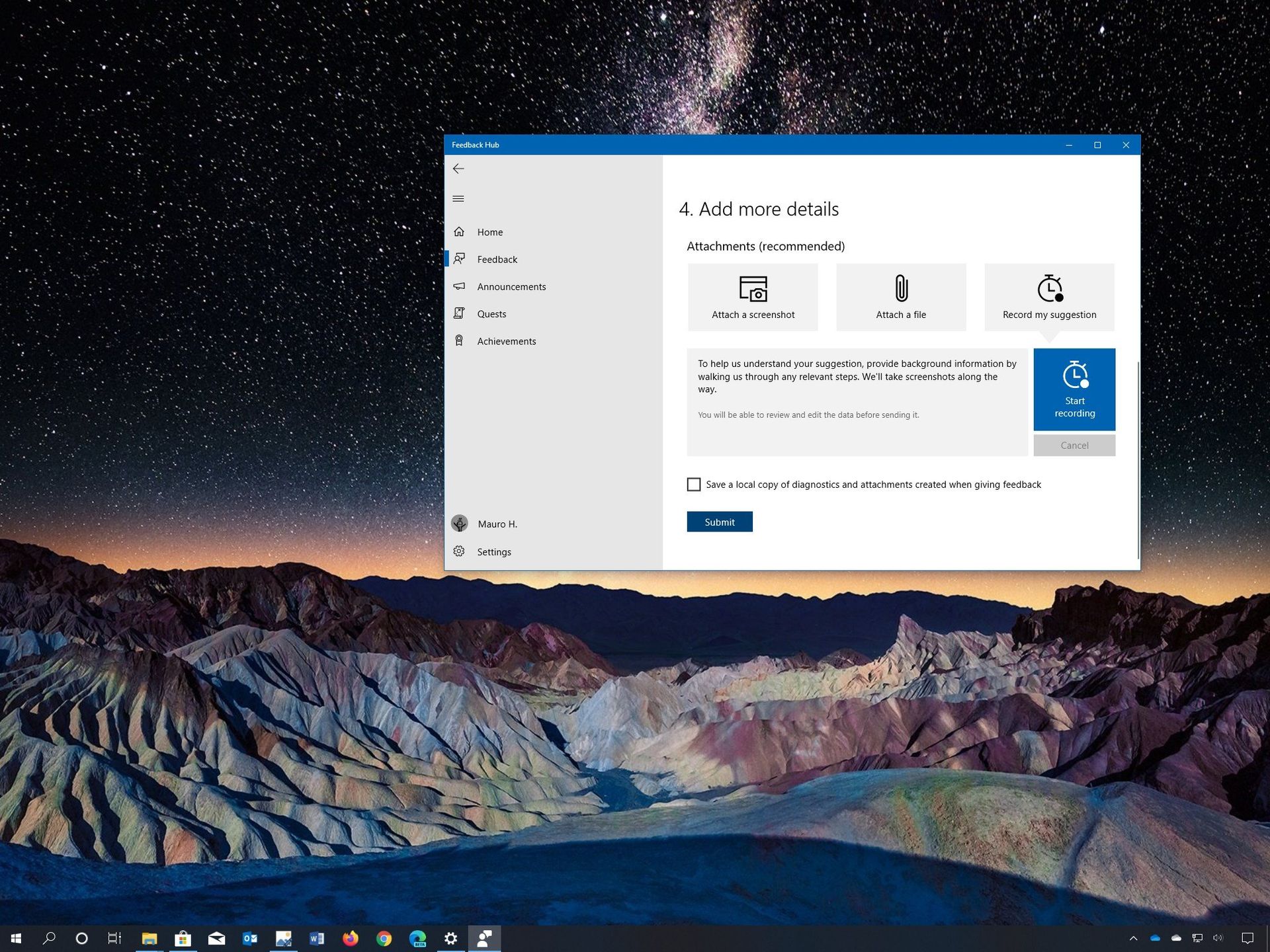The height and width of the screenshot is (952, 1270).
Task: Open Home in the sidebar
Action: 489,232
